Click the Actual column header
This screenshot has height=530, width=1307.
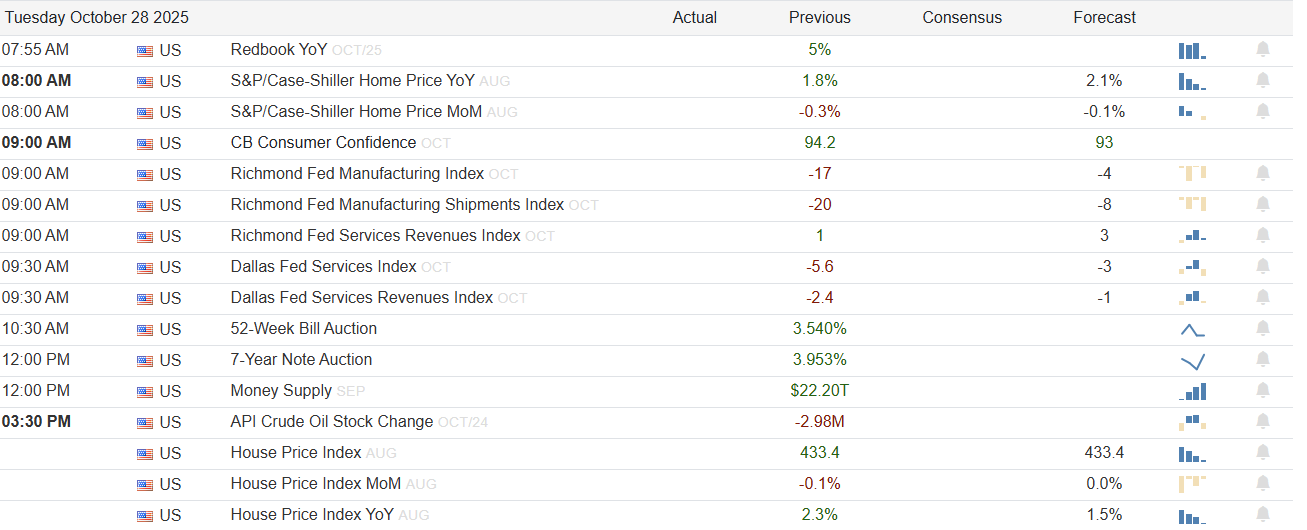[x=694, y=18]
